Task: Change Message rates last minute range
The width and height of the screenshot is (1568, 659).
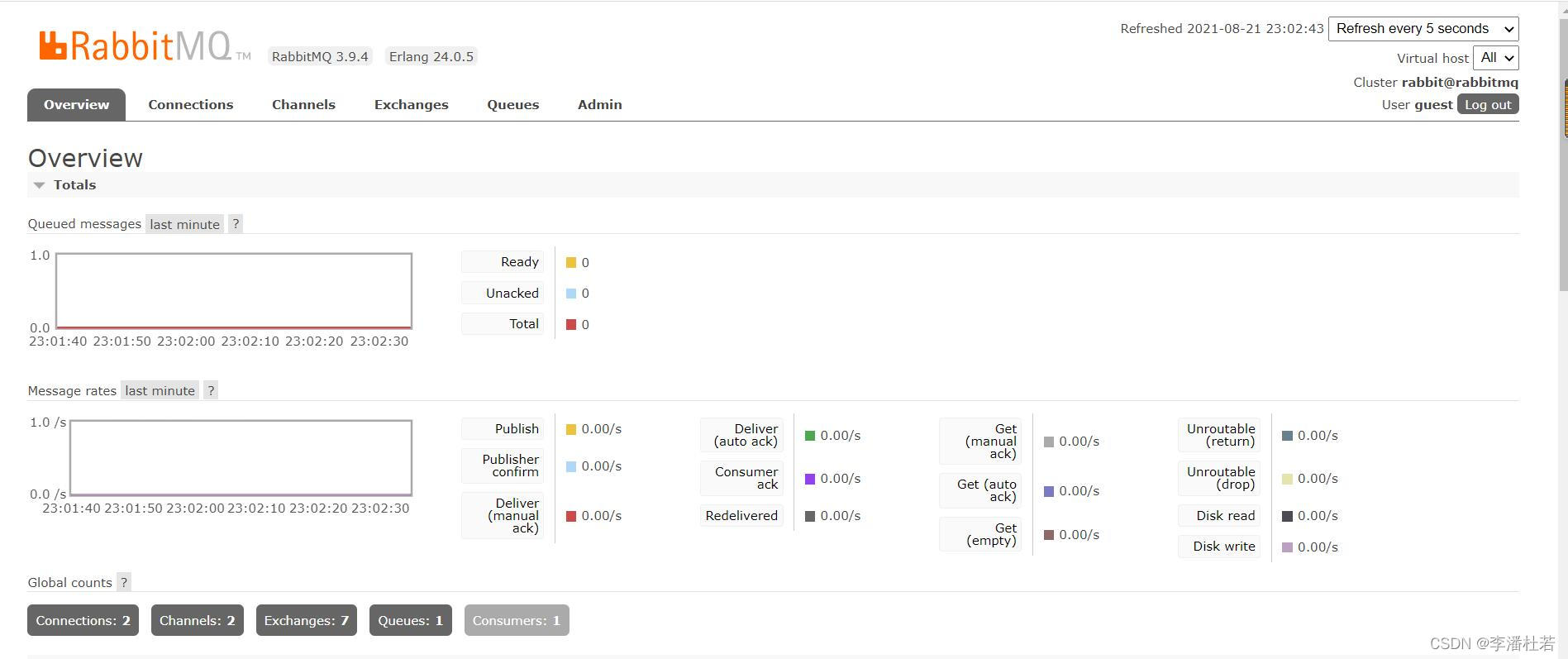Action: click(160, 391)
